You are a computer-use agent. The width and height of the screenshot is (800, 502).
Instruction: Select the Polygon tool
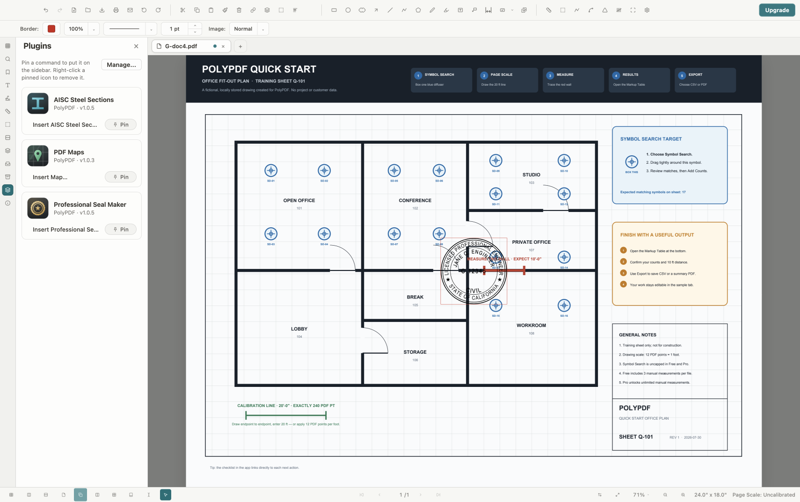coord(418,10)
